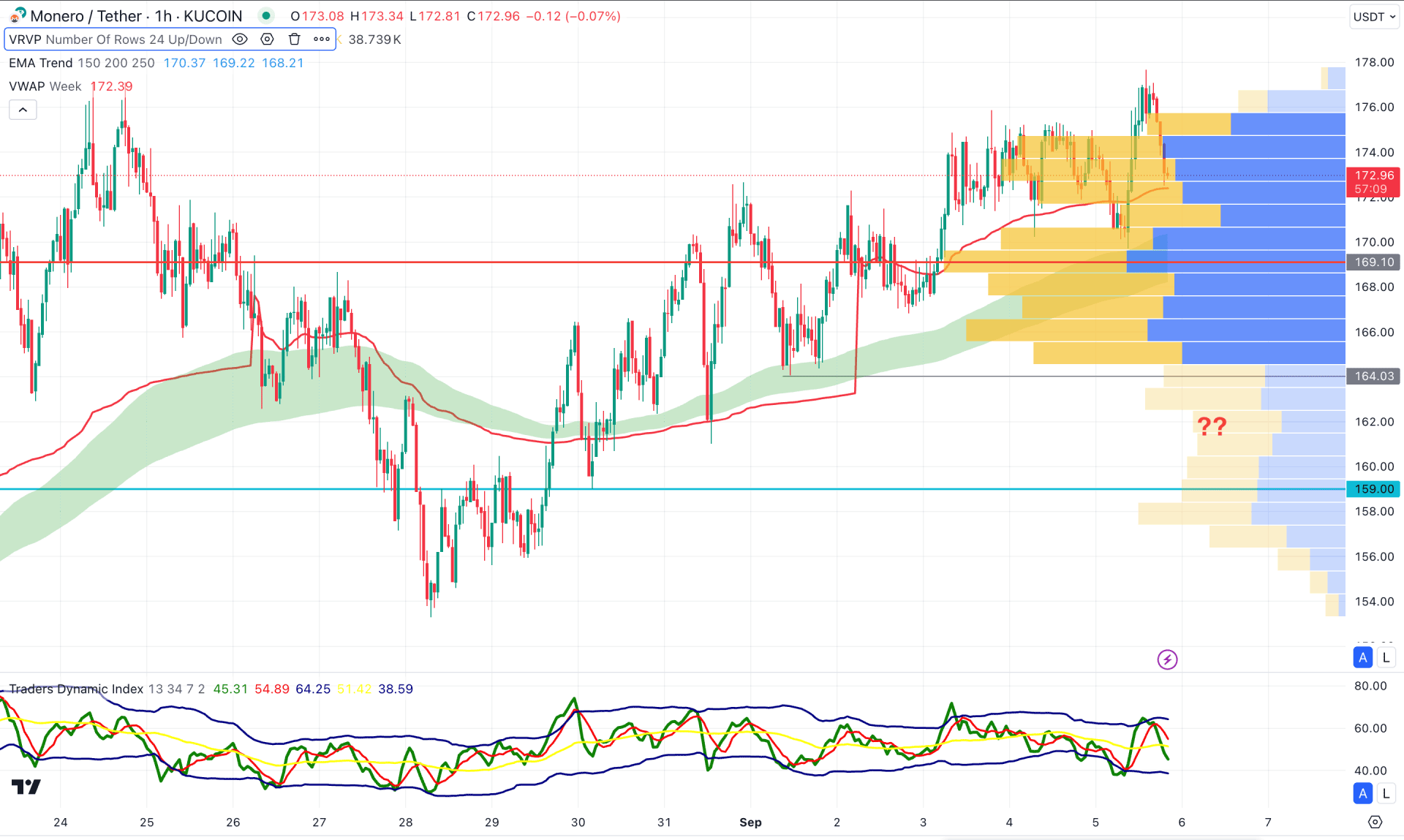This screenshot has height=840, width=1404.
Task: Toggle log scale on the main price pane
Action: pyautogui.click(x=1386, y=657)
